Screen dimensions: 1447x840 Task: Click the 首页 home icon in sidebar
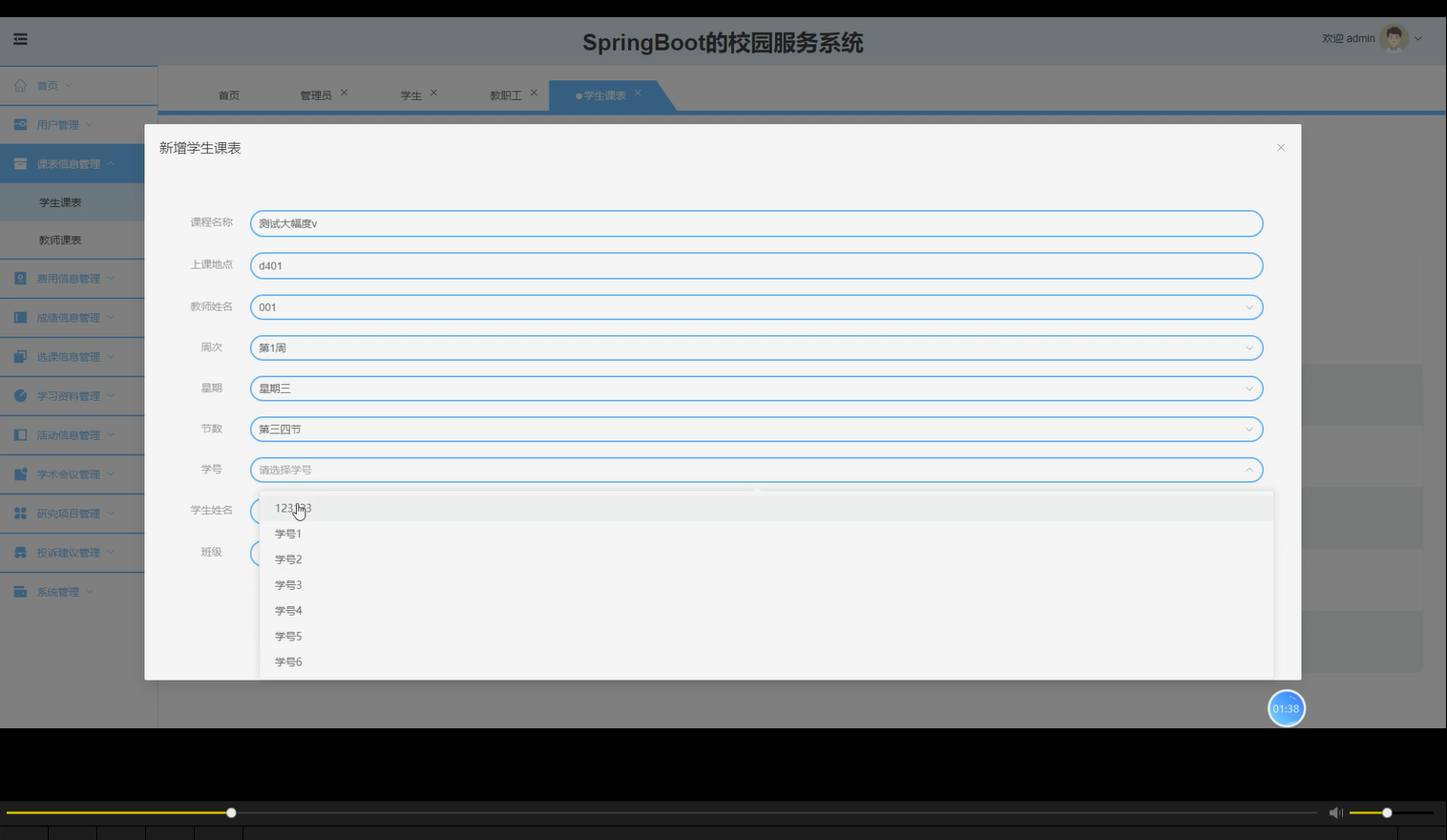tap(20, 85)
